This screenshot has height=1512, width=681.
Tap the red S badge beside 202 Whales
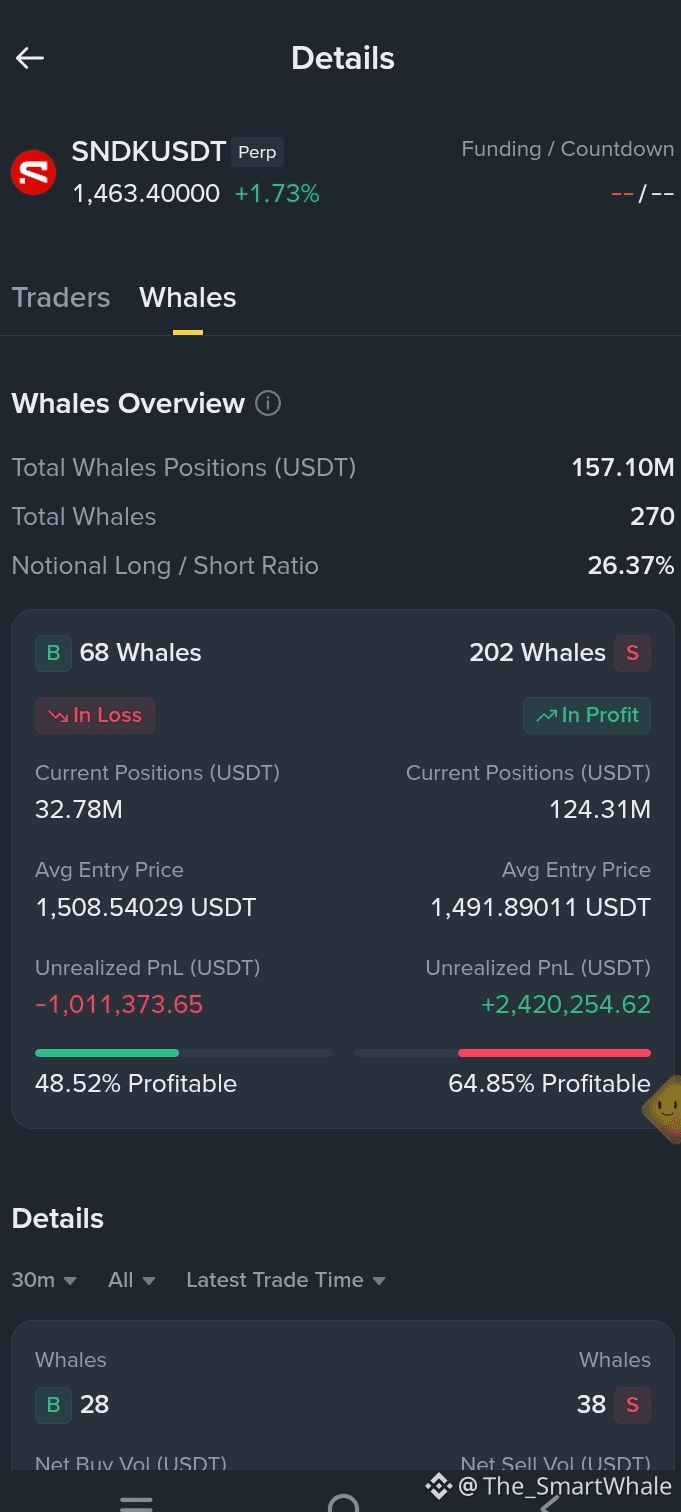[x=632, y=653]
